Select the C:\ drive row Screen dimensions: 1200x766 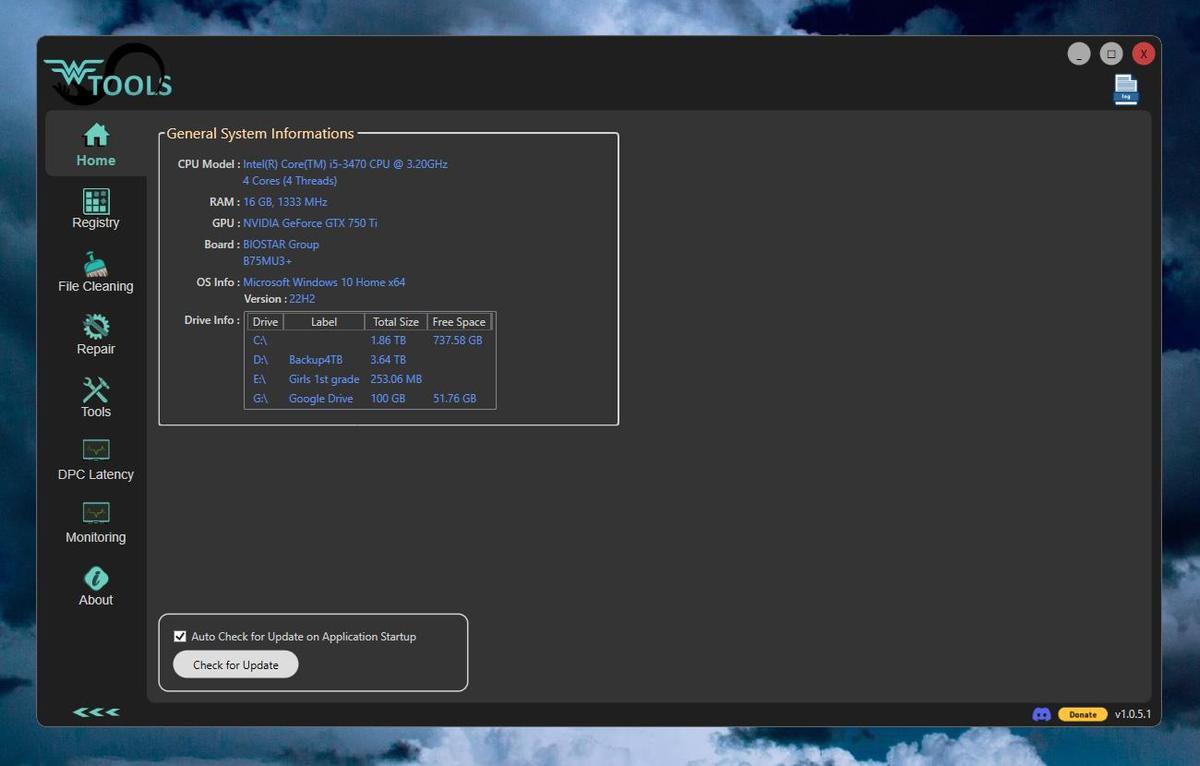(x=370, y=340)
